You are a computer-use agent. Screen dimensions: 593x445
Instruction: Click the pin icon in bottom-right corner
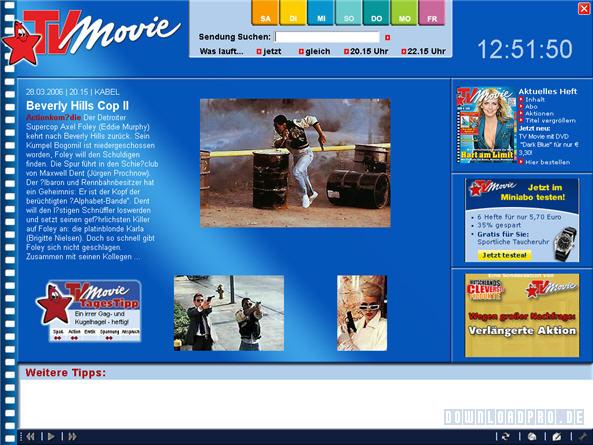[583, 437]
